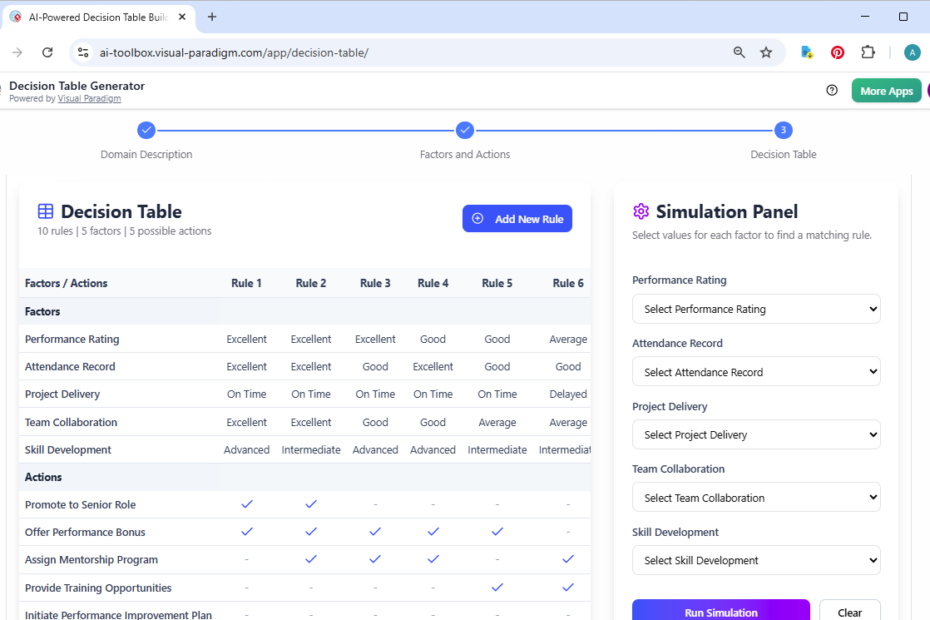930x620 pixels.
Task: Open the Select Attendance Record dropdown
Action: pyautogui.click(x=756, y=371)
